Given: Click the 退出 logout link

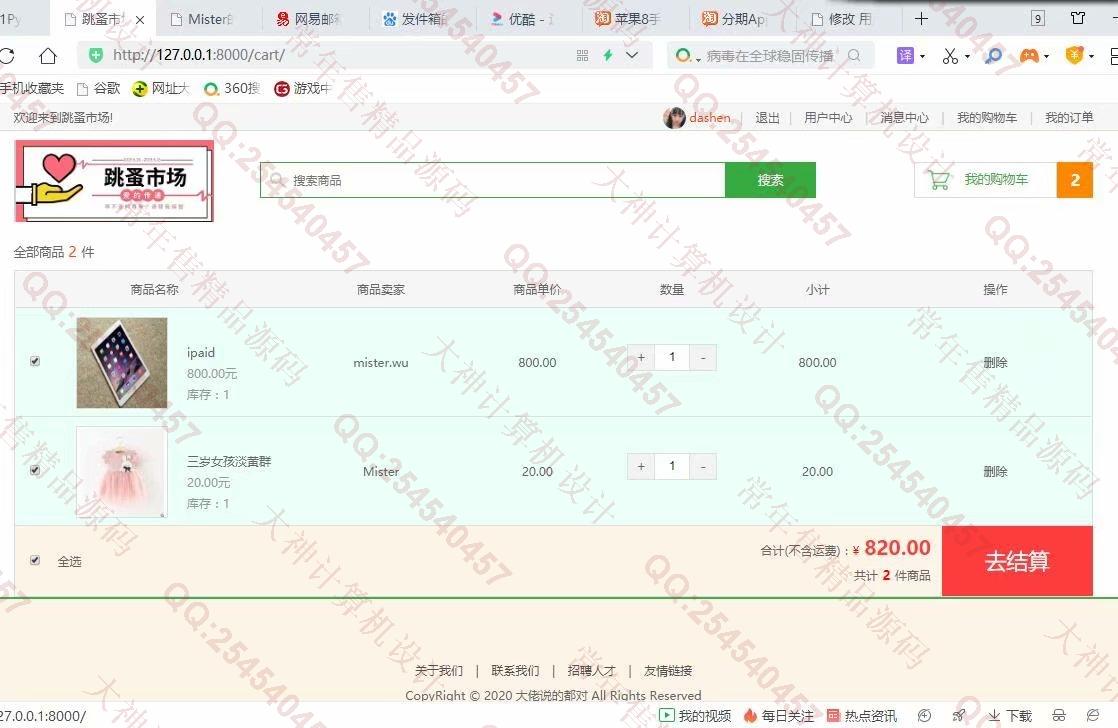Looking at the screenshot, I should pyautogui.click(x=767, y=118).
